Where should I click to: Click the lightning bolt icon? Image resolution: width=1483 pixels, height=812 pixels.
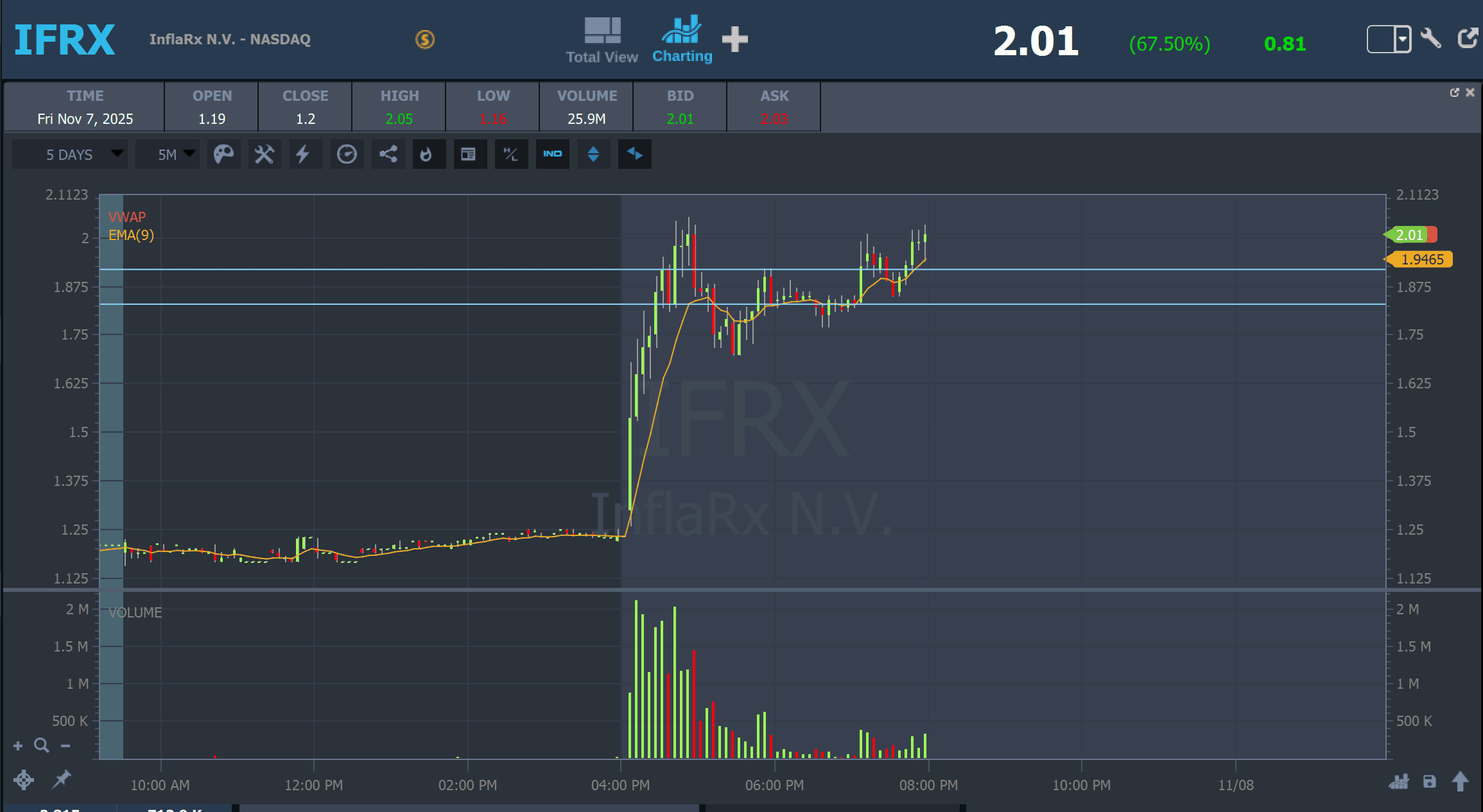point(304,154)
